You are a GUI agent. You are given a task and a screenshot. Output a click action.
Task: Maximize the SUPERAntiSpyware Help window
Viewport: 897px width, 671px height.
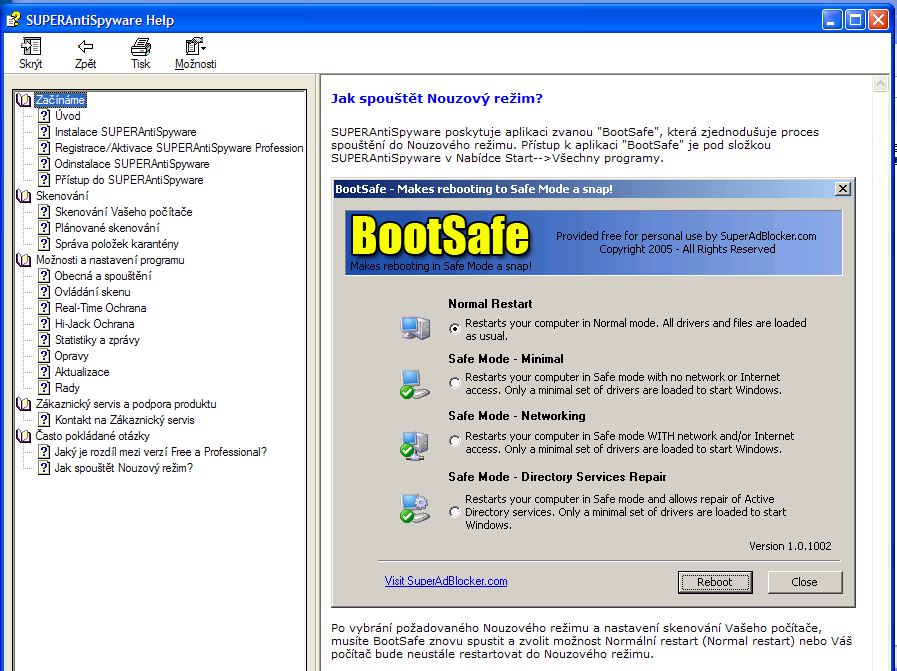click(x=855, y=20)
